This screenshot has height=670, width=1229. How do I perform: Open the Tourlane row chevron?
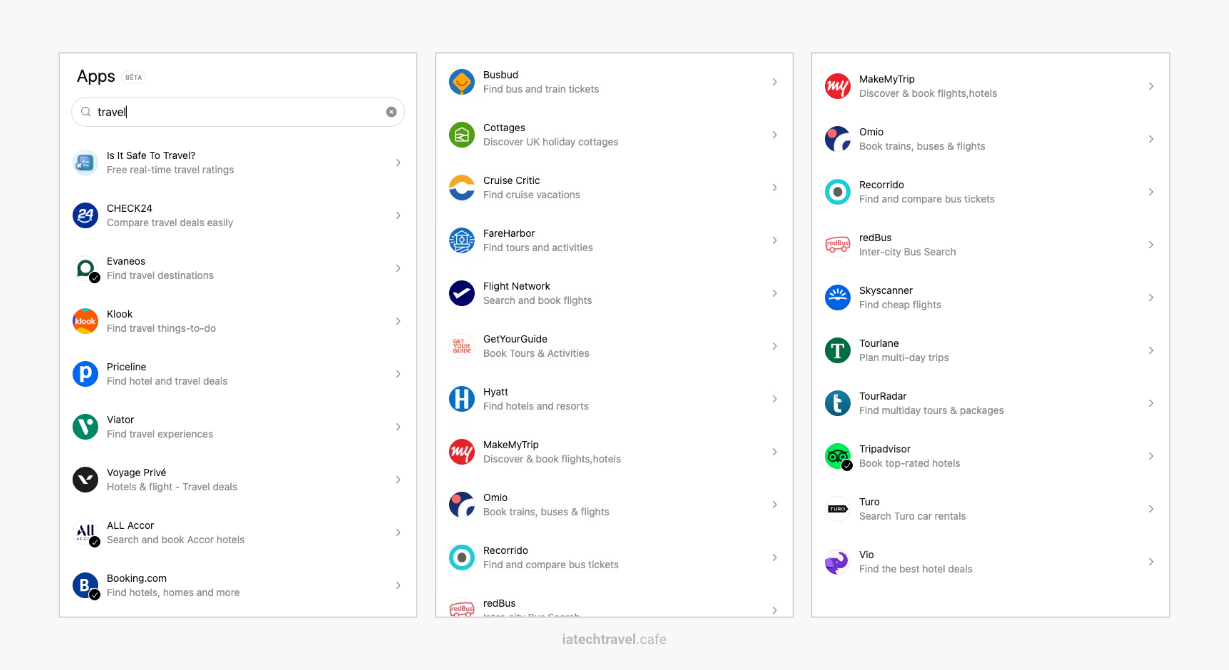1150,350
